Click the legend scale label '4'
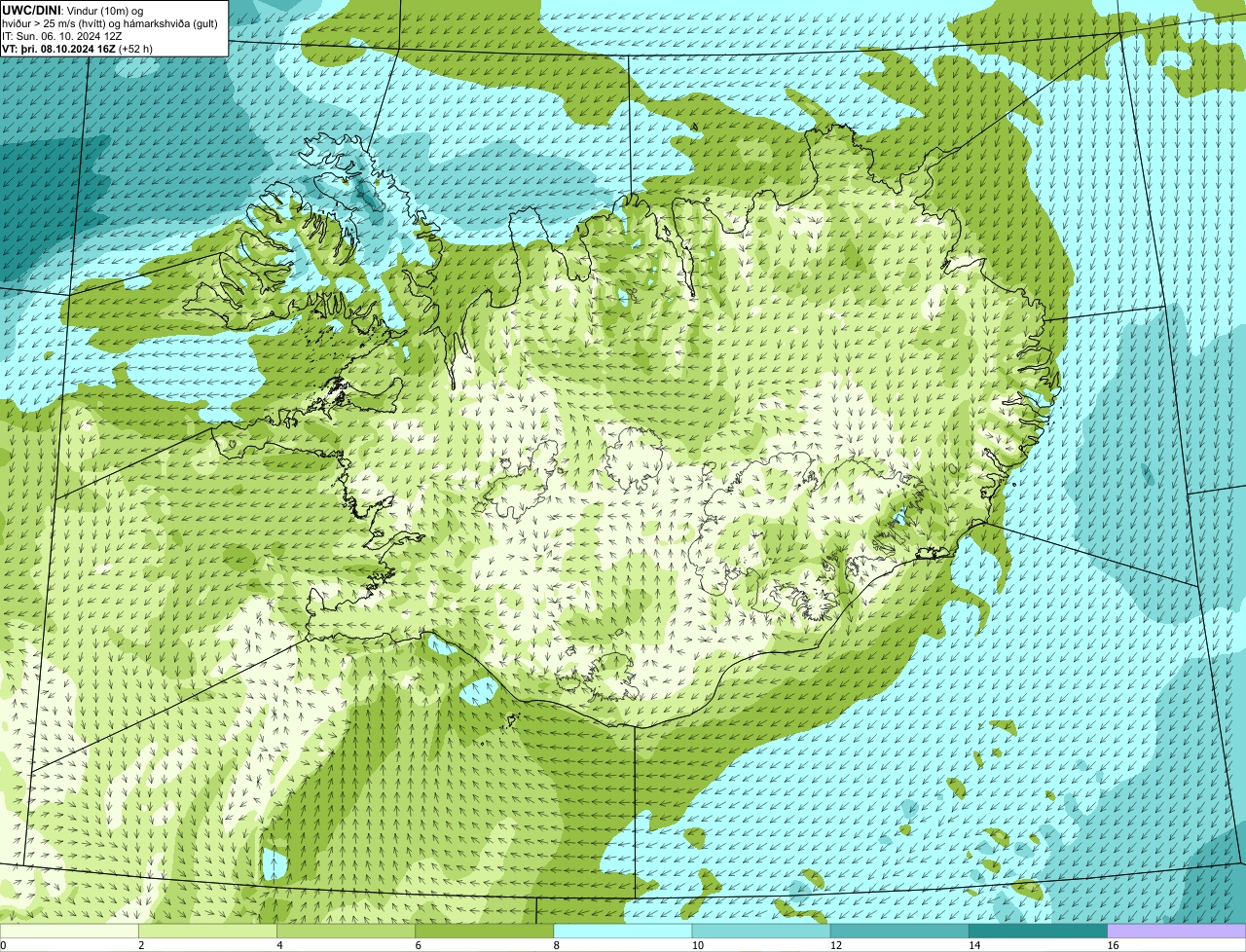This screenshot has width=1246, height=952. [279, 945]
